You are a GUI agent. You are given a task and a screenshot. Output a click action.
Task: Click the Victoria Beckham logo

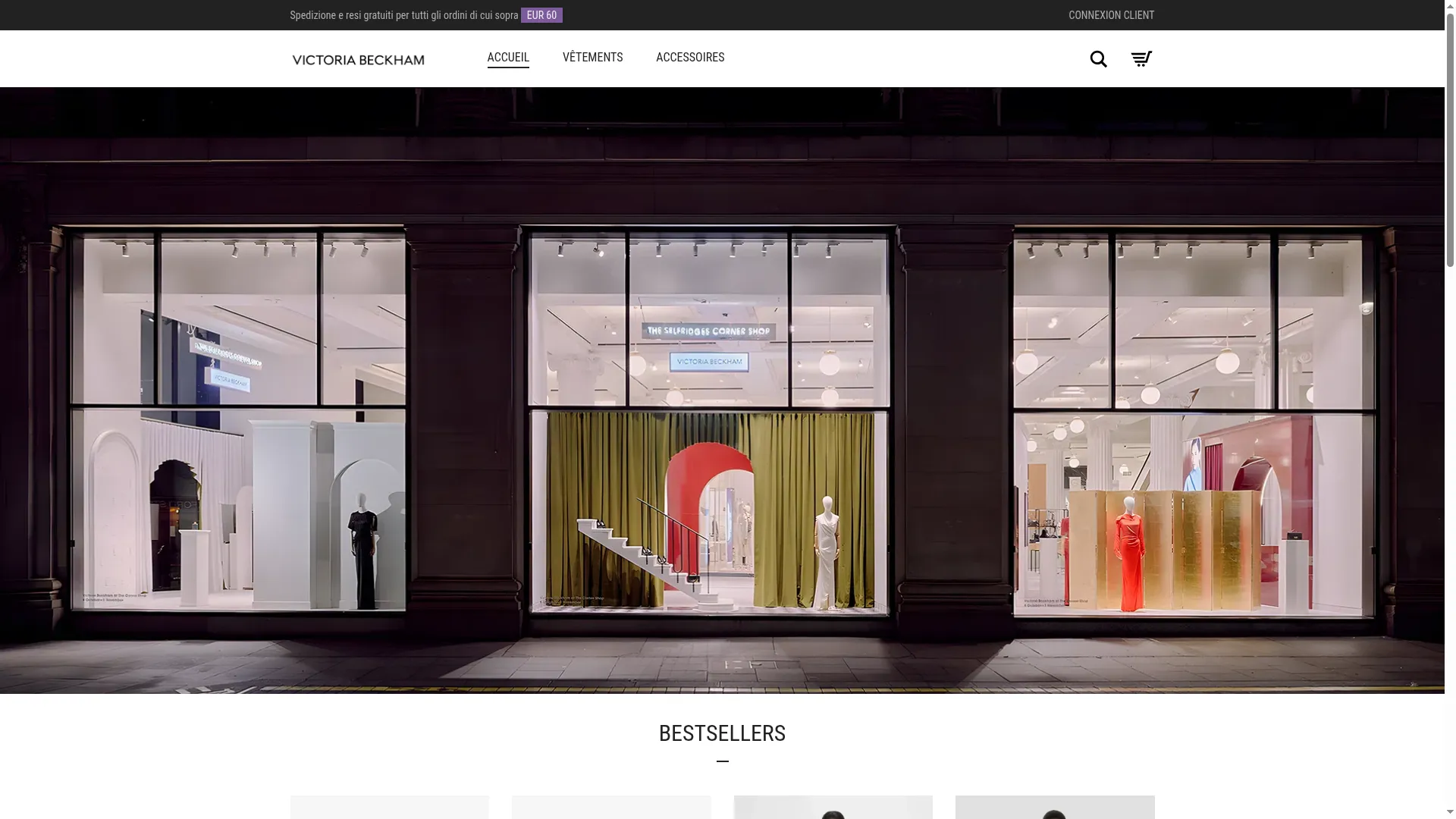358,60
